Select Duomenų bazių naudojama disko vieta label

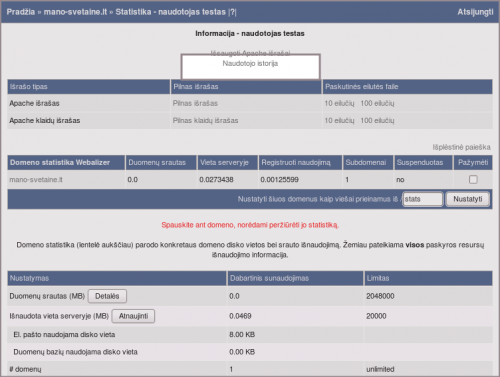75,352
